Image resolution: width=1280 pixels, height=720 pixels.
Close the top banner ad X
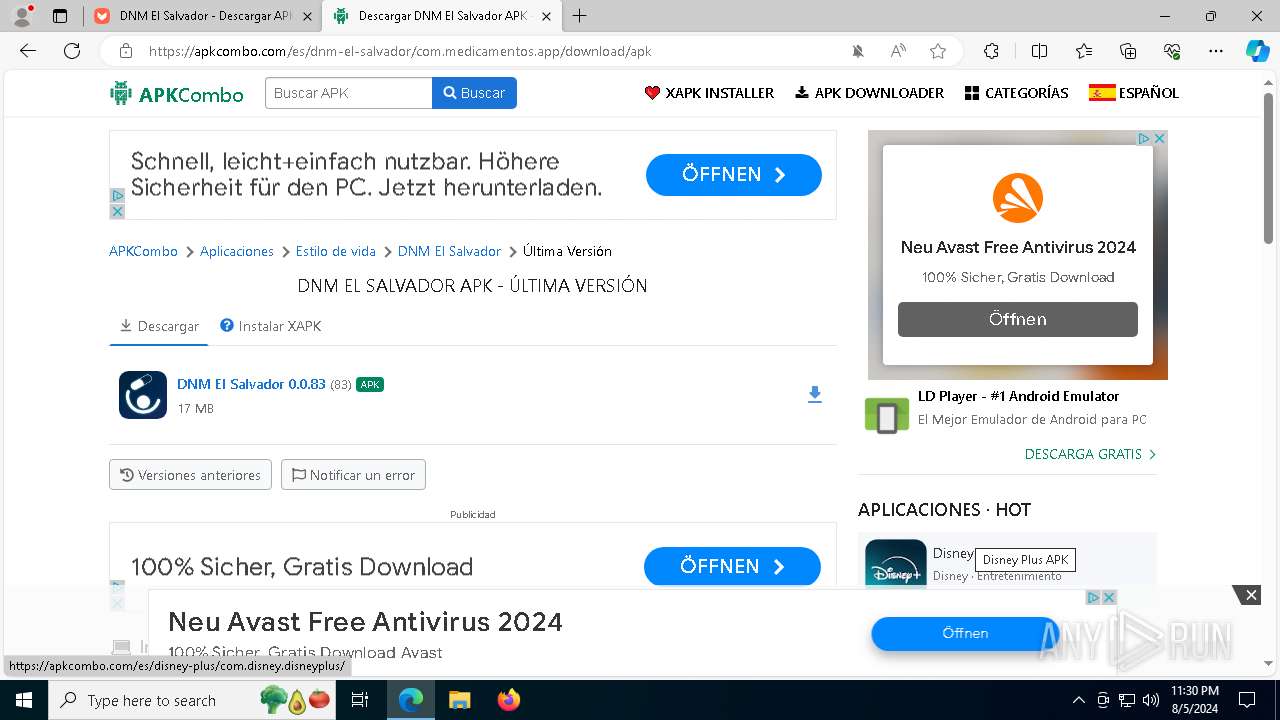tap(117, 211)
